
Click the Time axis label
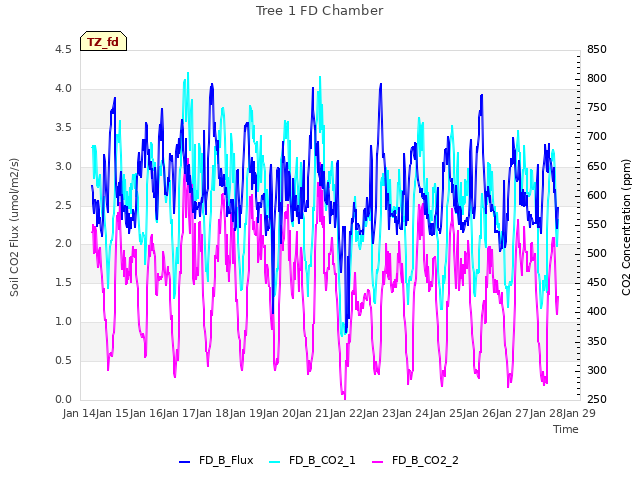pos(566,429)
